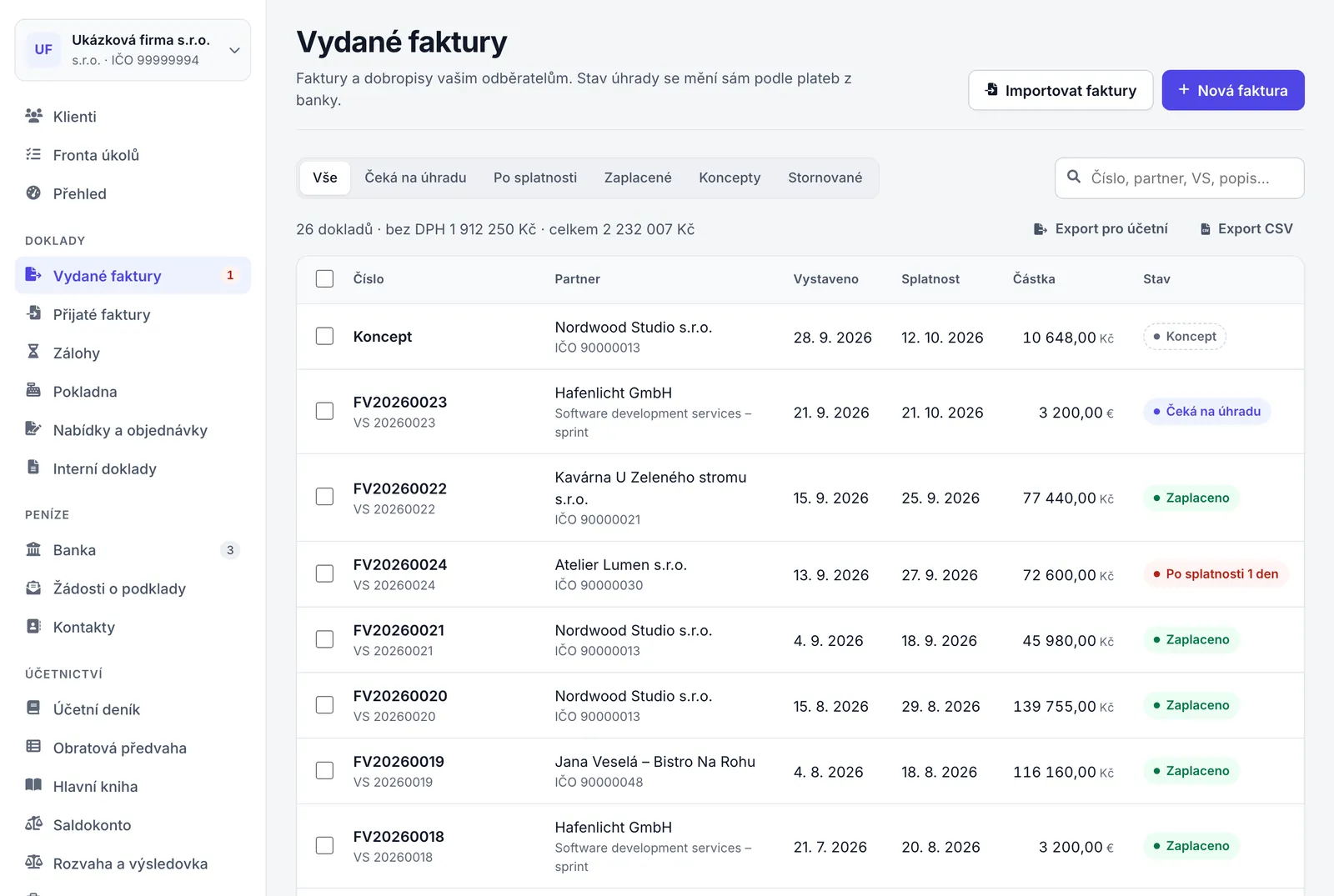Focus the Číslo, partner, VS search field
The width and height of the screenshot is (1334, 896).
1179,178
